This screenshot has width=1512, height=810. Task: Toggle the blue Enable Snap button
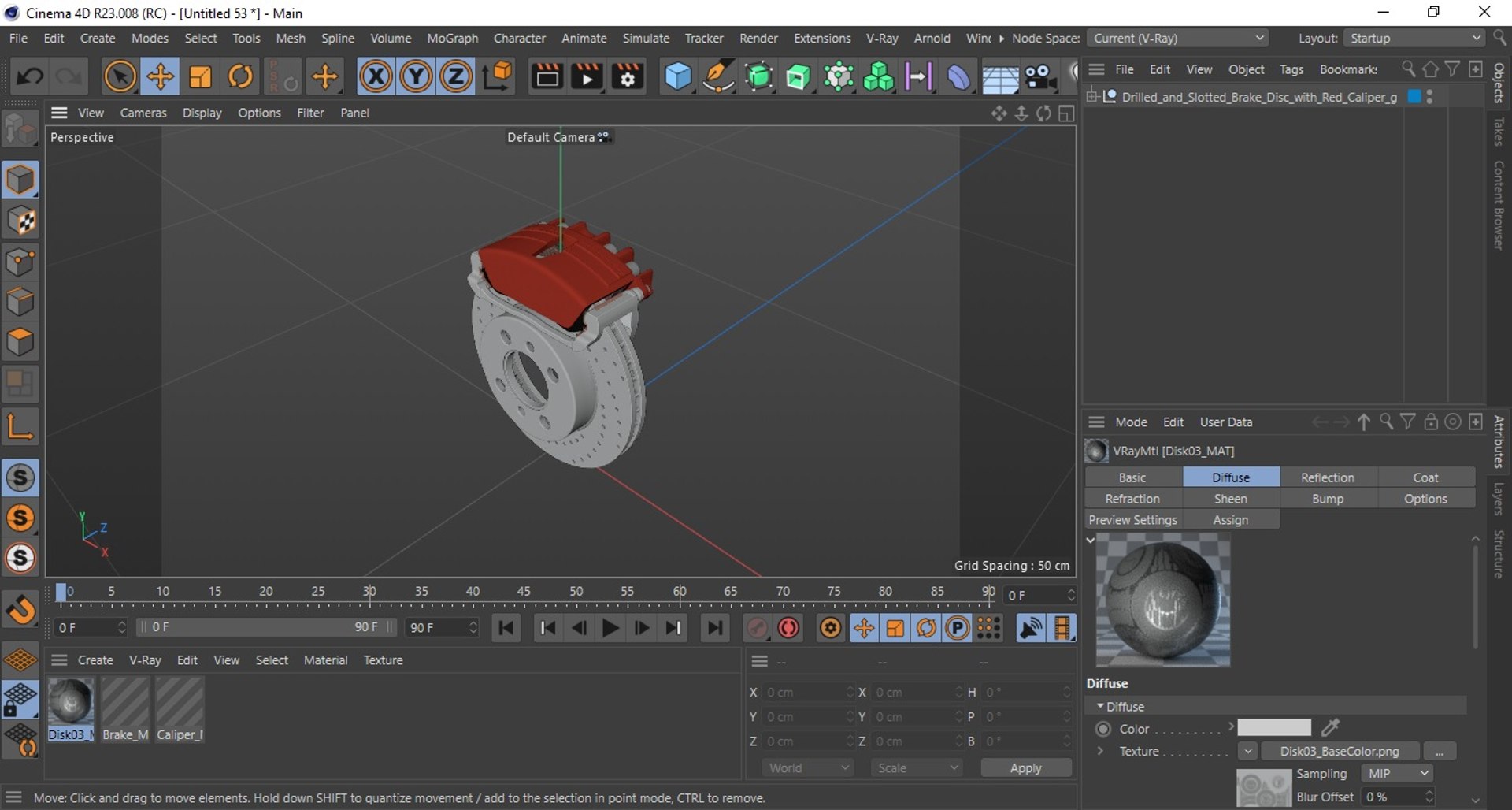(x=20, y=477)
